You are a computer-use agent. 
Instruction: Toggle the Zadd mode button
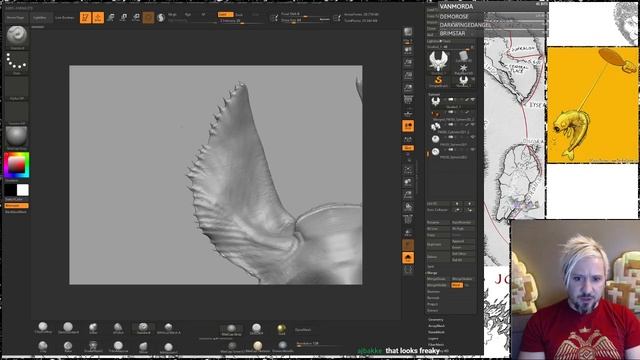225,14
